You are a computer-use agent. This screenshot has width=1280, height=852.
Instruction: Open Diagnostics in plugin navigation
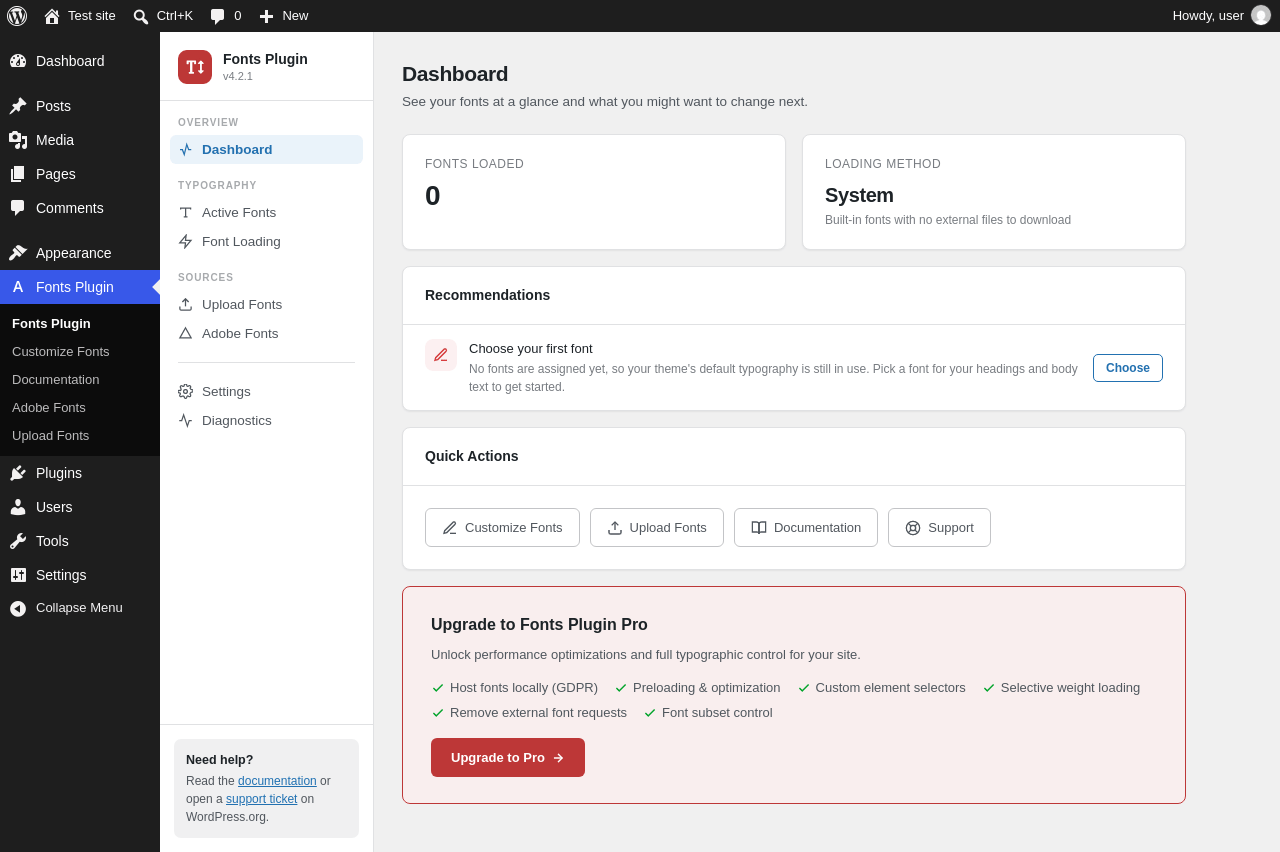[266, 420]
